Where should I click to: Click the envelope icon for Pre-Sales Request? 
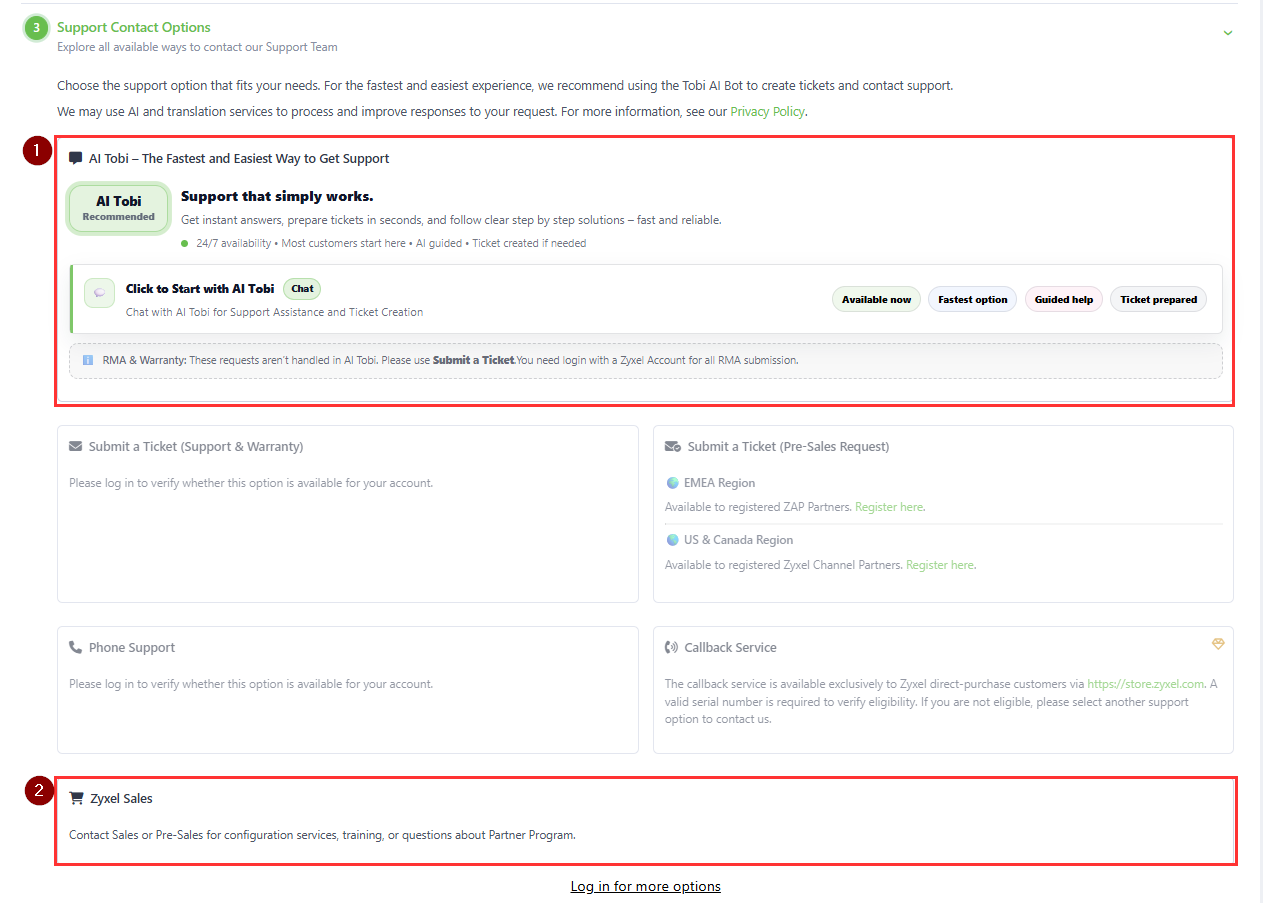click(x=673, y=447)
